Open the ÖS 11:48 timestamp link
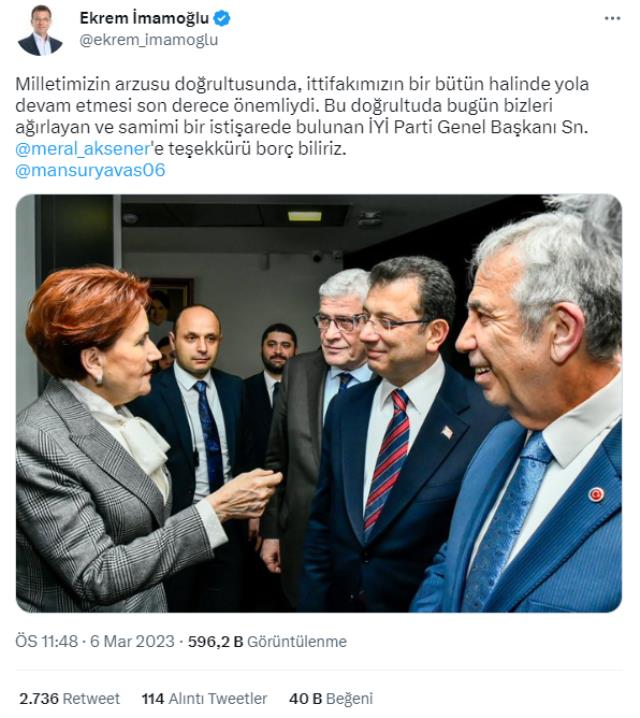 point(46,641)
